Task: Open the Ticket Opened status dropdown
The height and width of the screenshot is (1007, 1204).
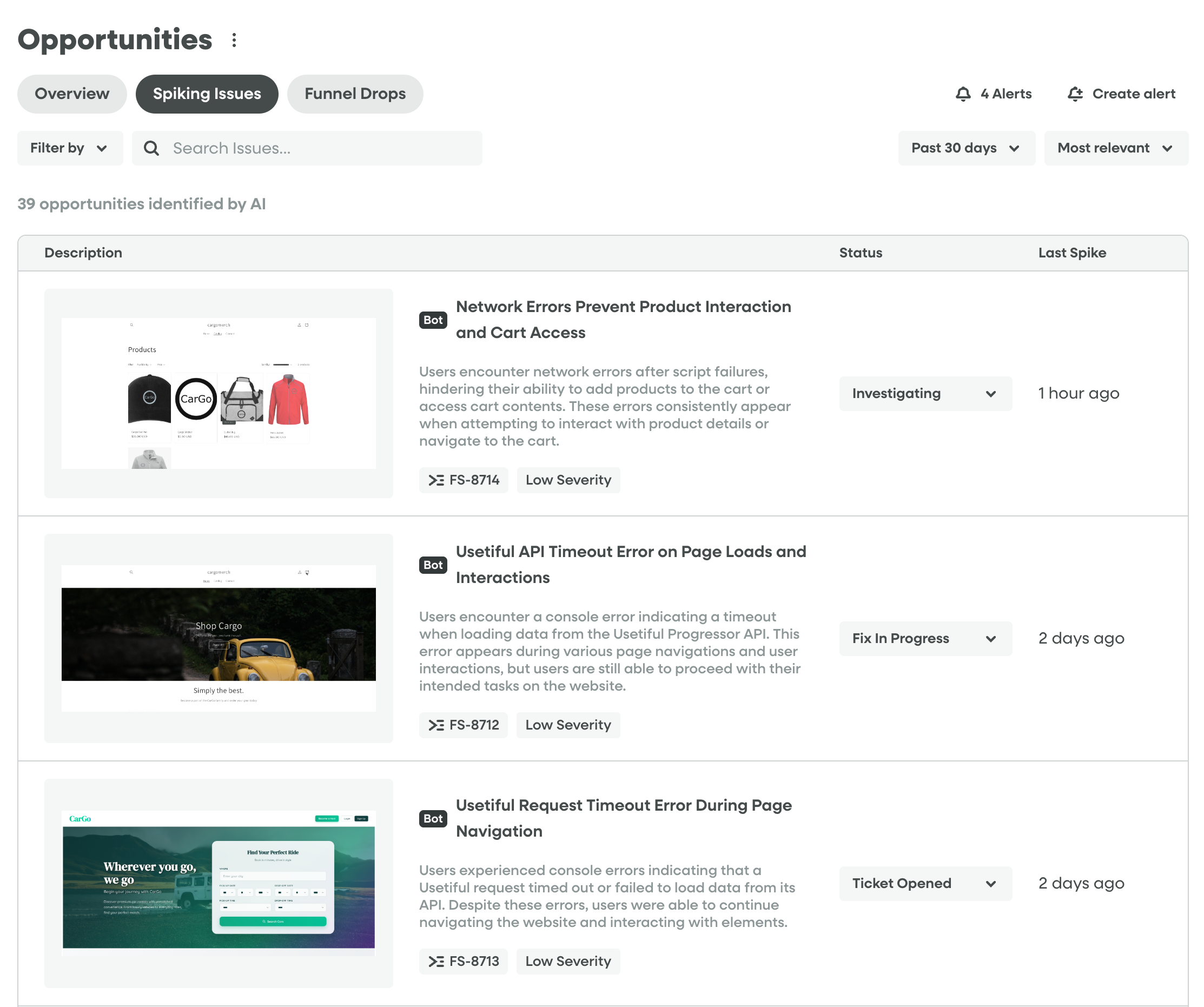Action: 925,883
